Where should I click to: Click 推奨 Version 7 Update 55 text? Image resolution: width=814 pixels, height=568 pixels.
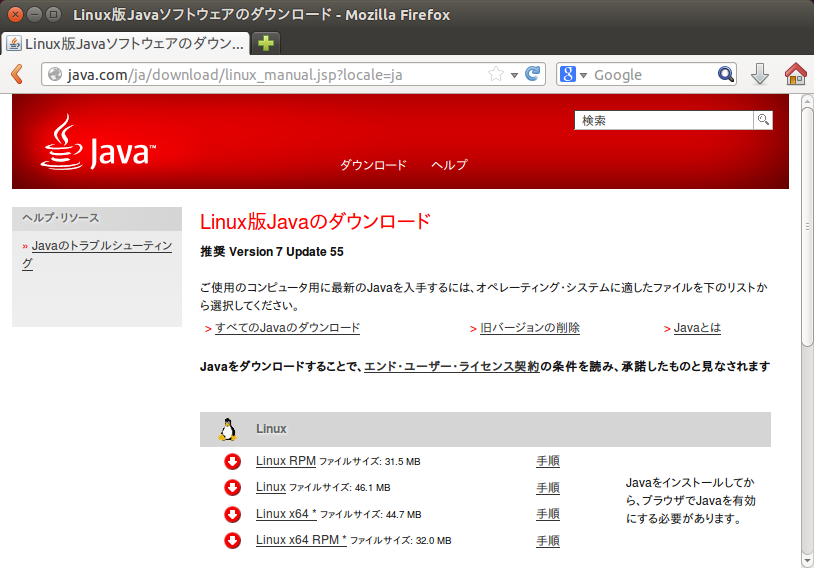[x=272, y=252]
